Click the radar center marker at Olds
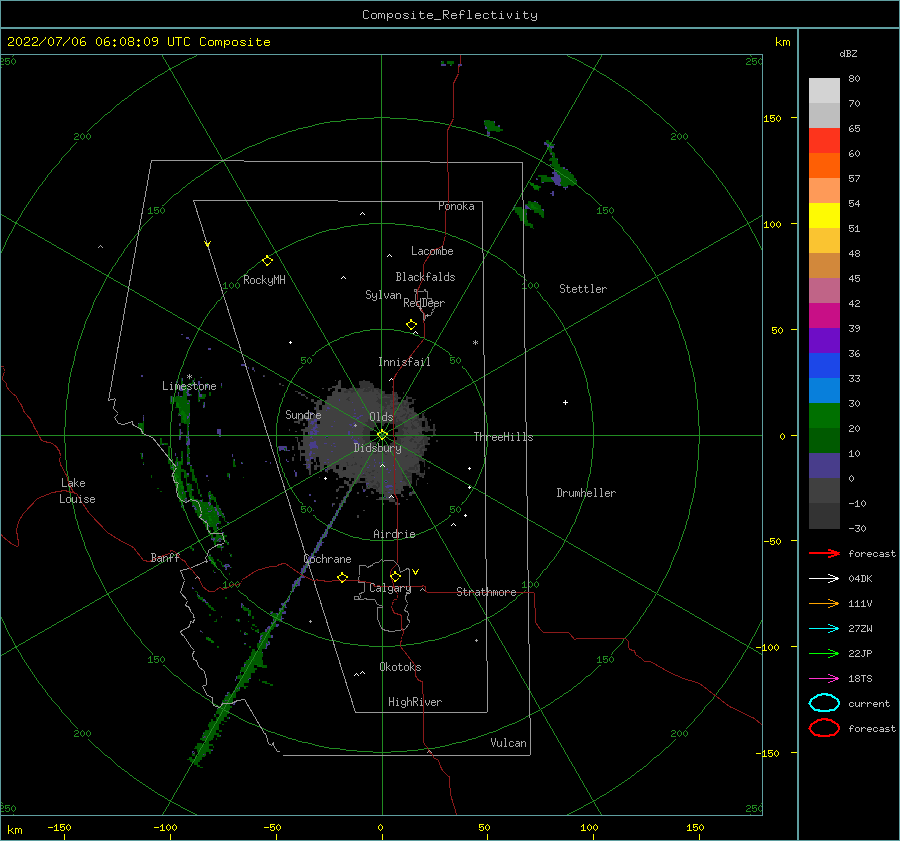The image size is (900, 841). 382,435
